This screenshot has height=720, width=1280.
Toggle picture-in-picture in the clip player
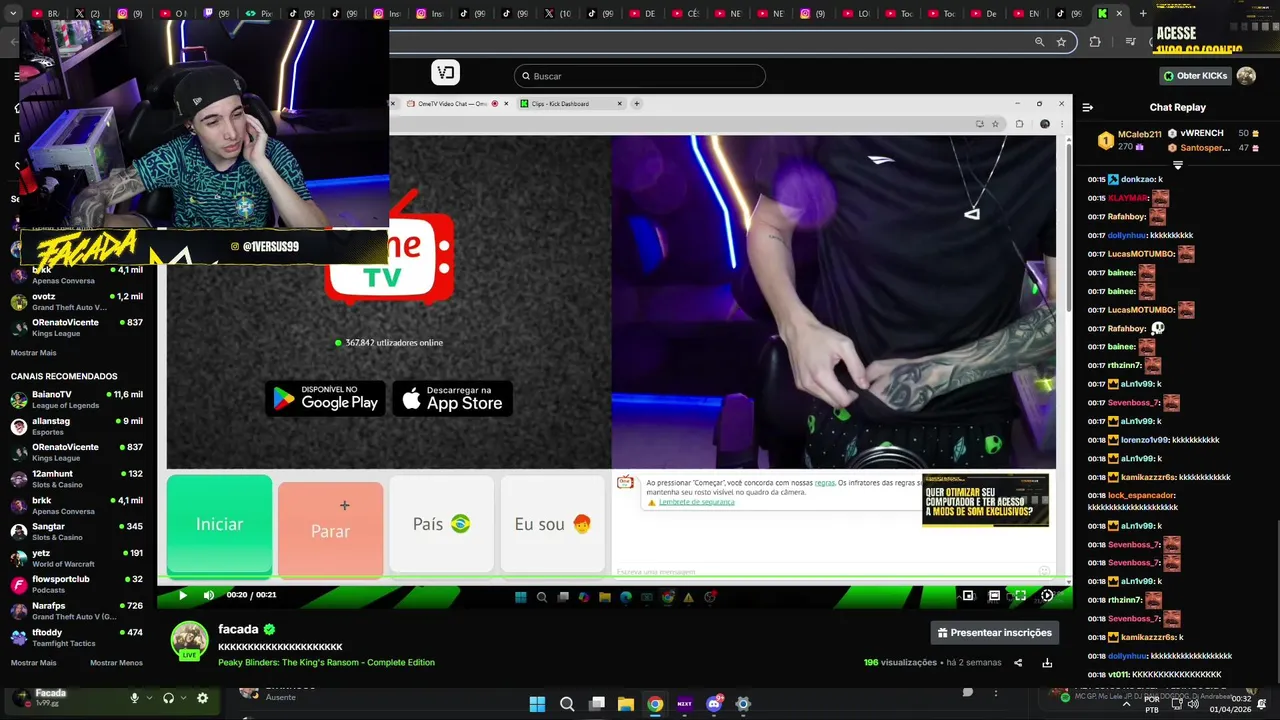pyautogui.click(x=968, y=595)
